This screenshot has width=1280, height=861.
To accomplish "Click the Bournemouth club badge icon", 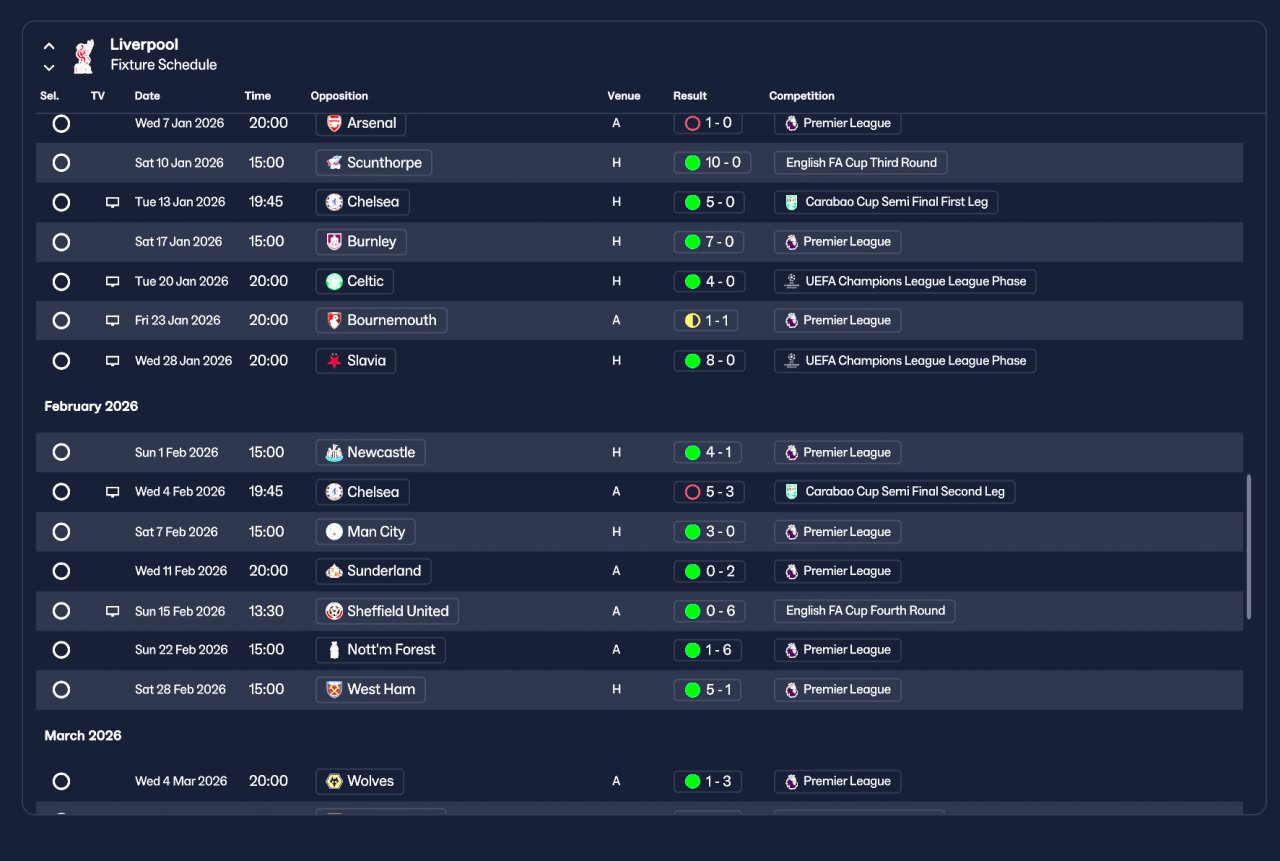I will pos(334,321).
